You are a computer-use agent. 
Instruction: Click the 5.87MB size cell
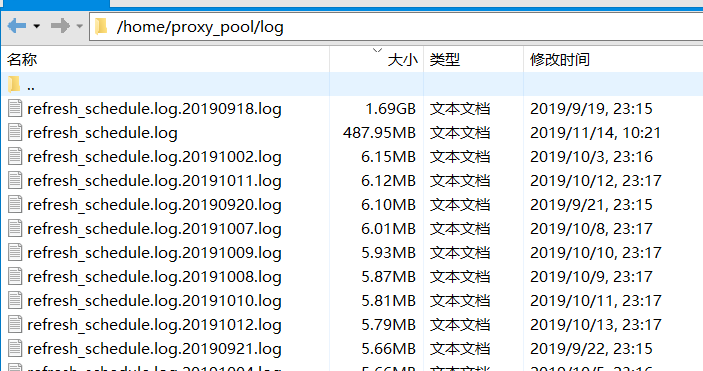click(388, 277)
